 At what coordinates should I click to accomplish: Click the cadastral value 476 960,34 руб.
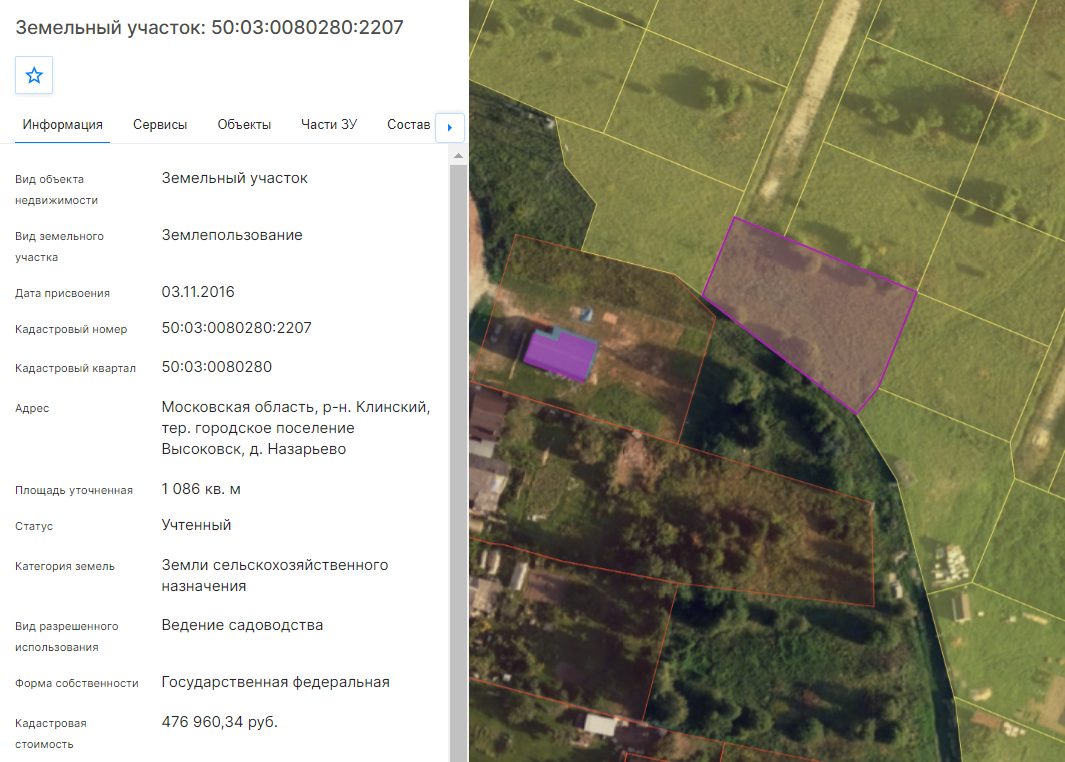click(219, 722)
